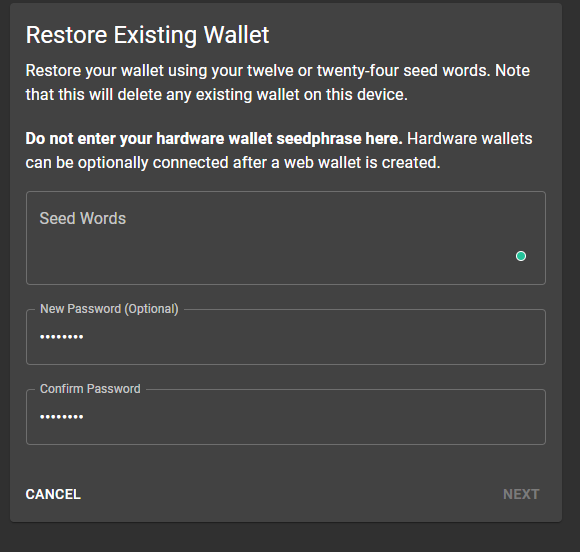Click the "Confirm Password" field label
This screenshot has height=552, width=580.
[x=90, y=388]
